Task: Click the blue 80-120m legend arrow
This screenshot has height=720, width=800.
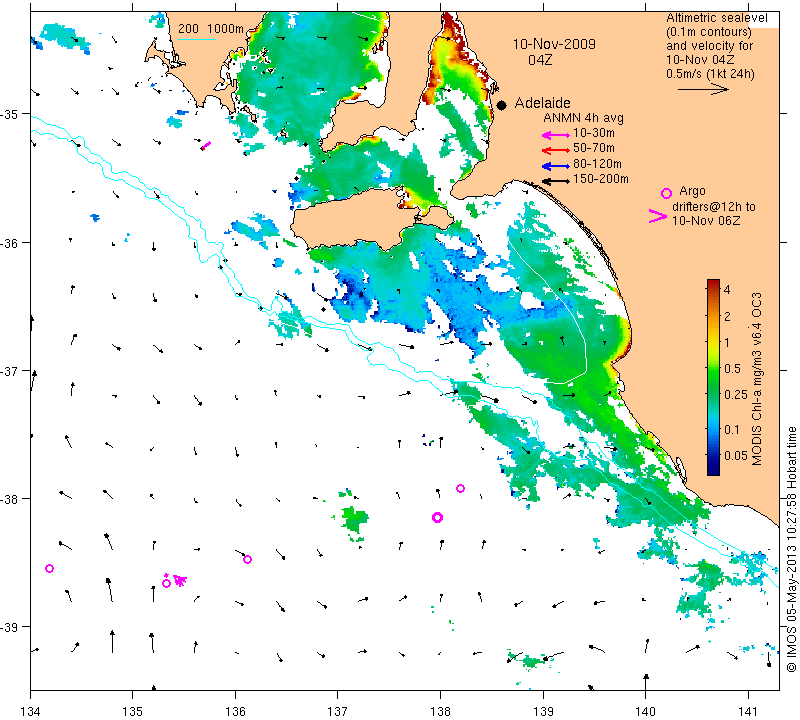Action: [556, 166]
